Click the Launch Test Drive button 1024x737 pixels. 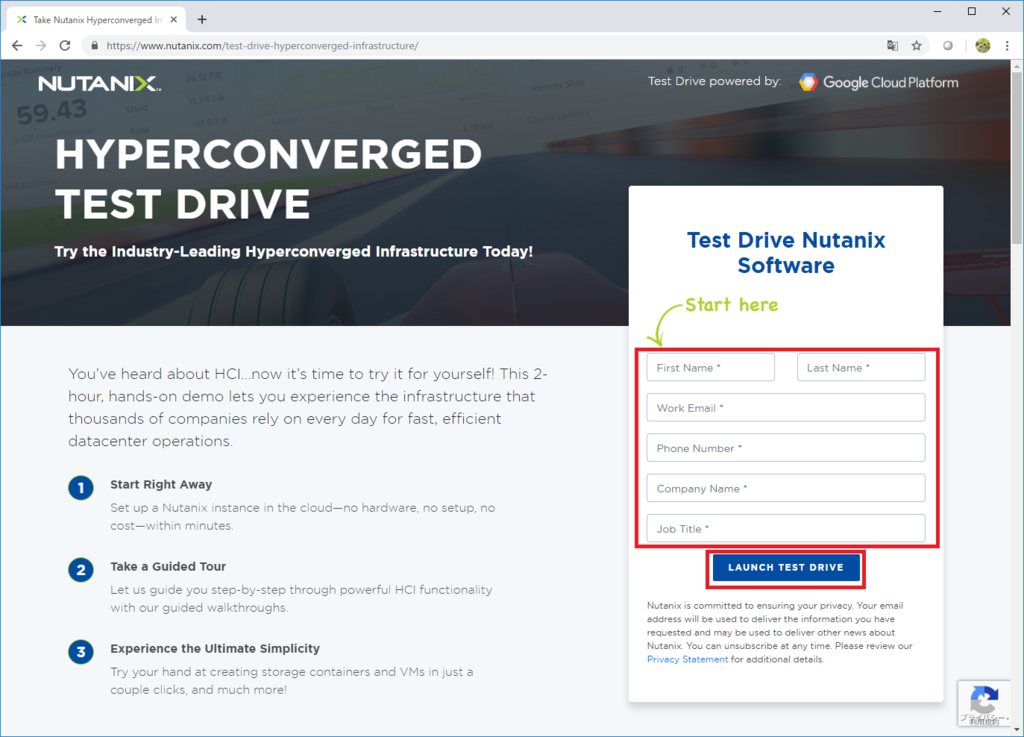coord(786,567)
